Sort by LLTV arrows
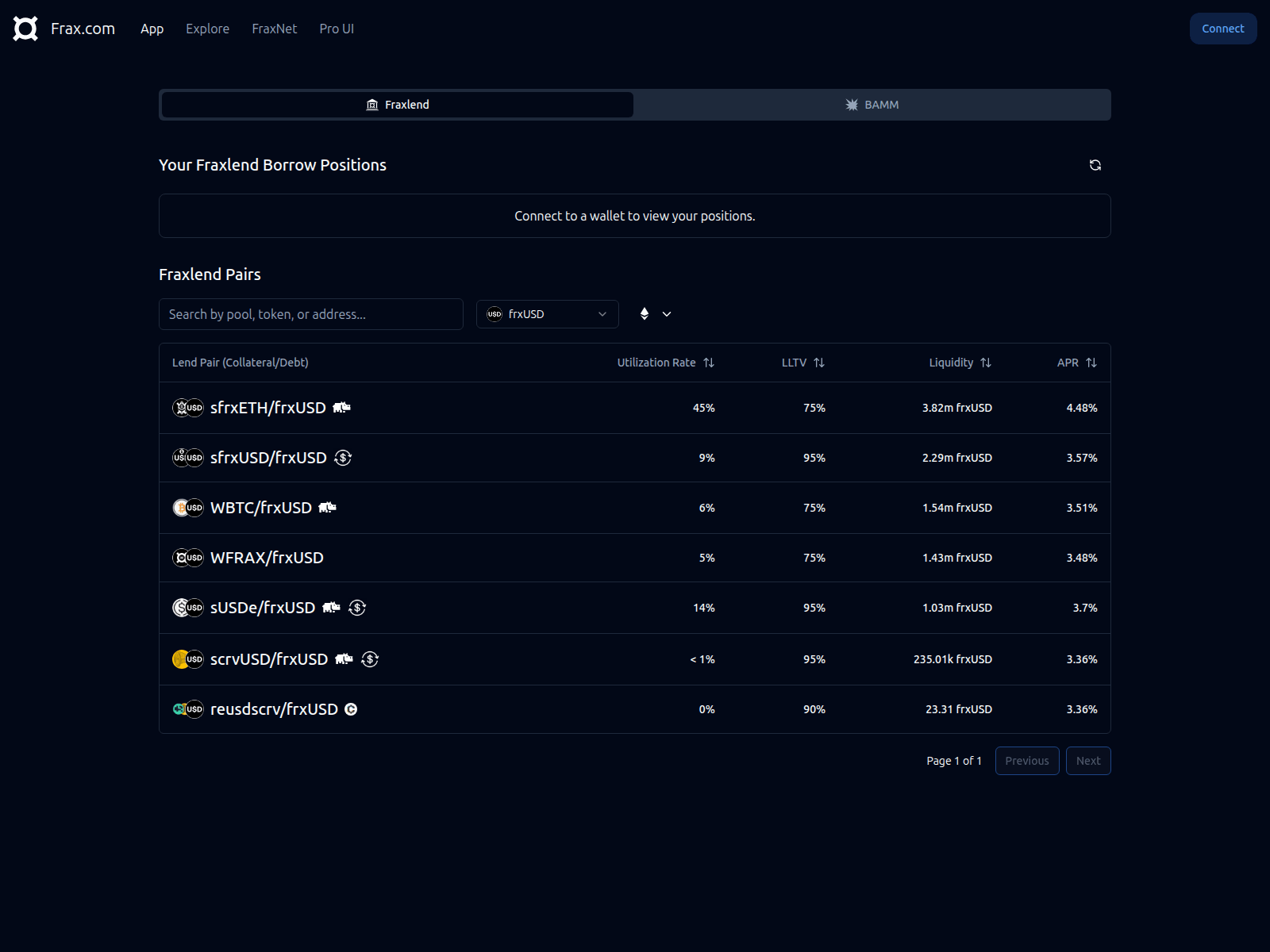The height and width of the screenshot is (952, 1270). click(819, 363)
